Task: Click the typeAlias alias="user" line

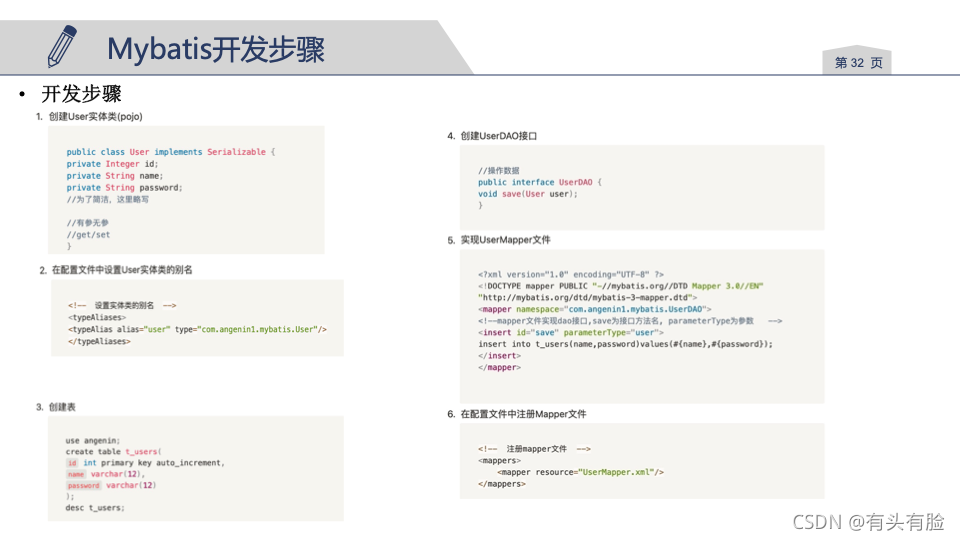Action: (x=197, y=329)
